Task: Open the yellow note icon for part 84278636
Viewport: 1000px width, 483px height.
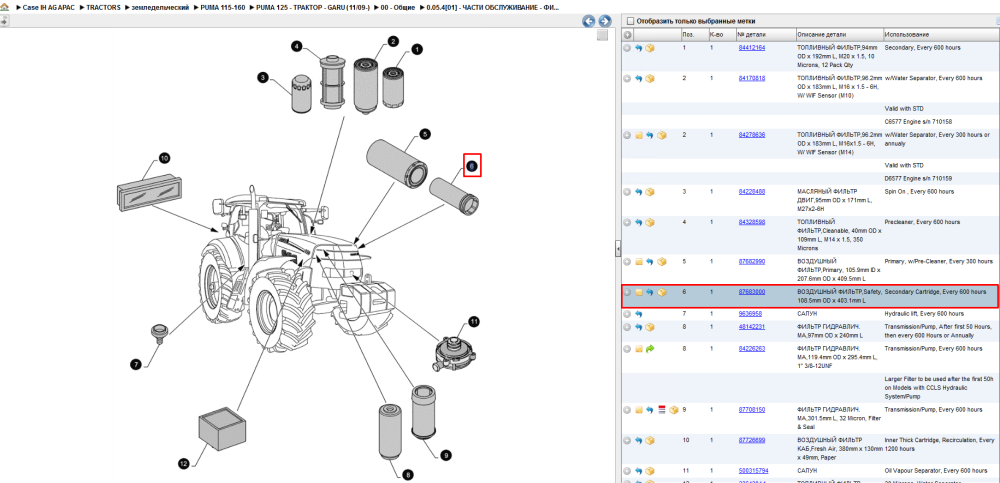Action: [638, 135]
